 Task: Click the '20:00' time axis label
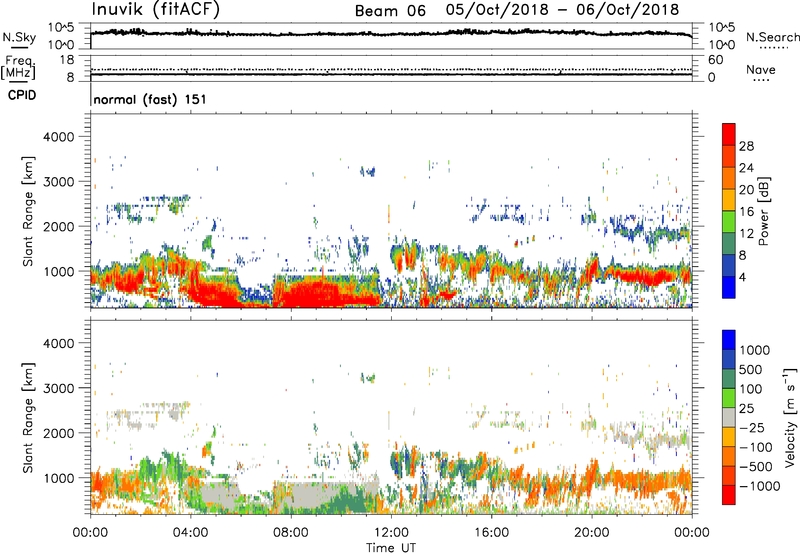[591, 533]
